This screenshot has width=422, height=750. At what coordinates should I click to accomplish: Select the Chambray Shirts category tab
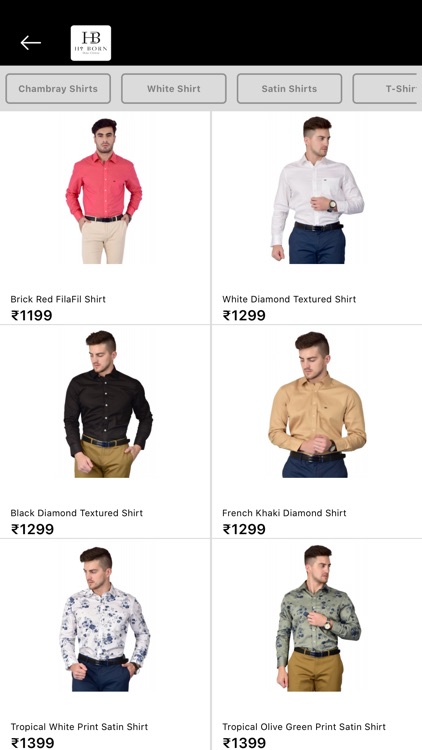[x=58, y=88]
